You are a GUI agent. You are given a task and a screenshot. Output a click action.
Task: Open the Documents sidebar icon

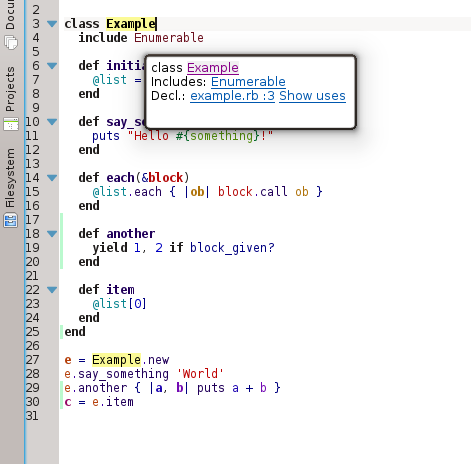11,43
